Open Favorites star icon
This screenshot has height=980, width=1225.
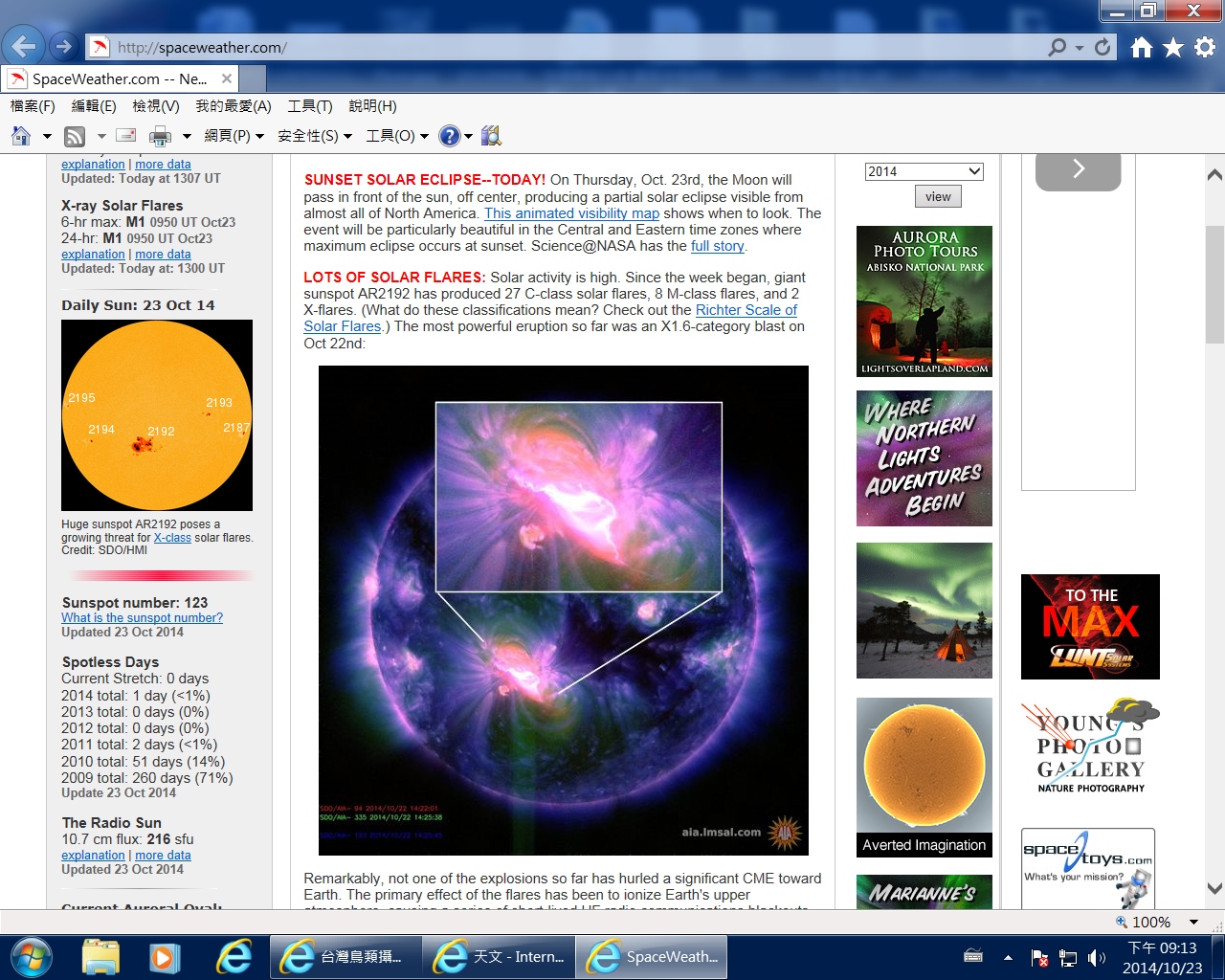[1173, 47]
